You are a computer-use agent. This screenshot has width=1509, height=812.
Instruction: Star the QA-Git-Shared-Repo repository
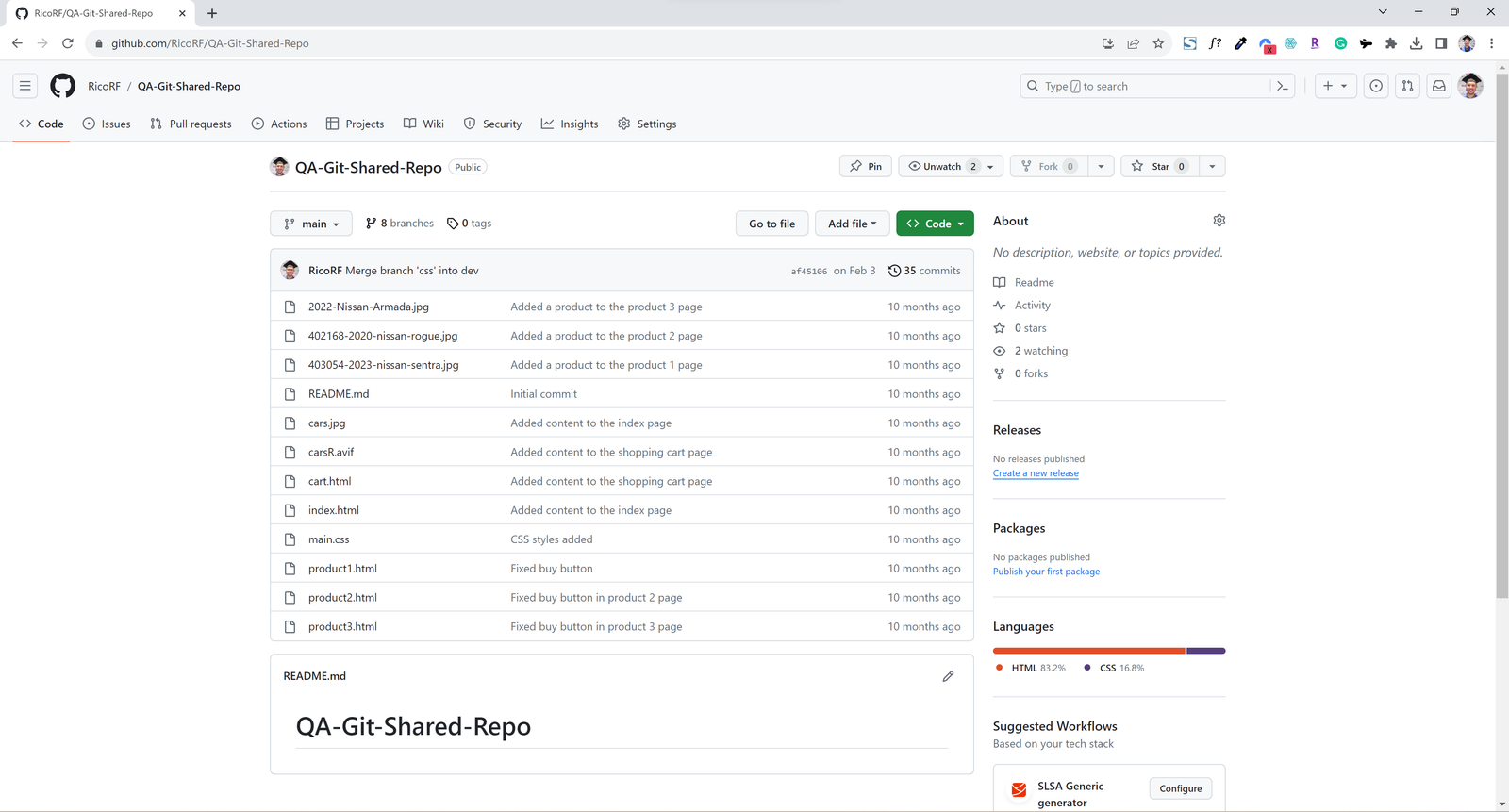coord(1152,167)
